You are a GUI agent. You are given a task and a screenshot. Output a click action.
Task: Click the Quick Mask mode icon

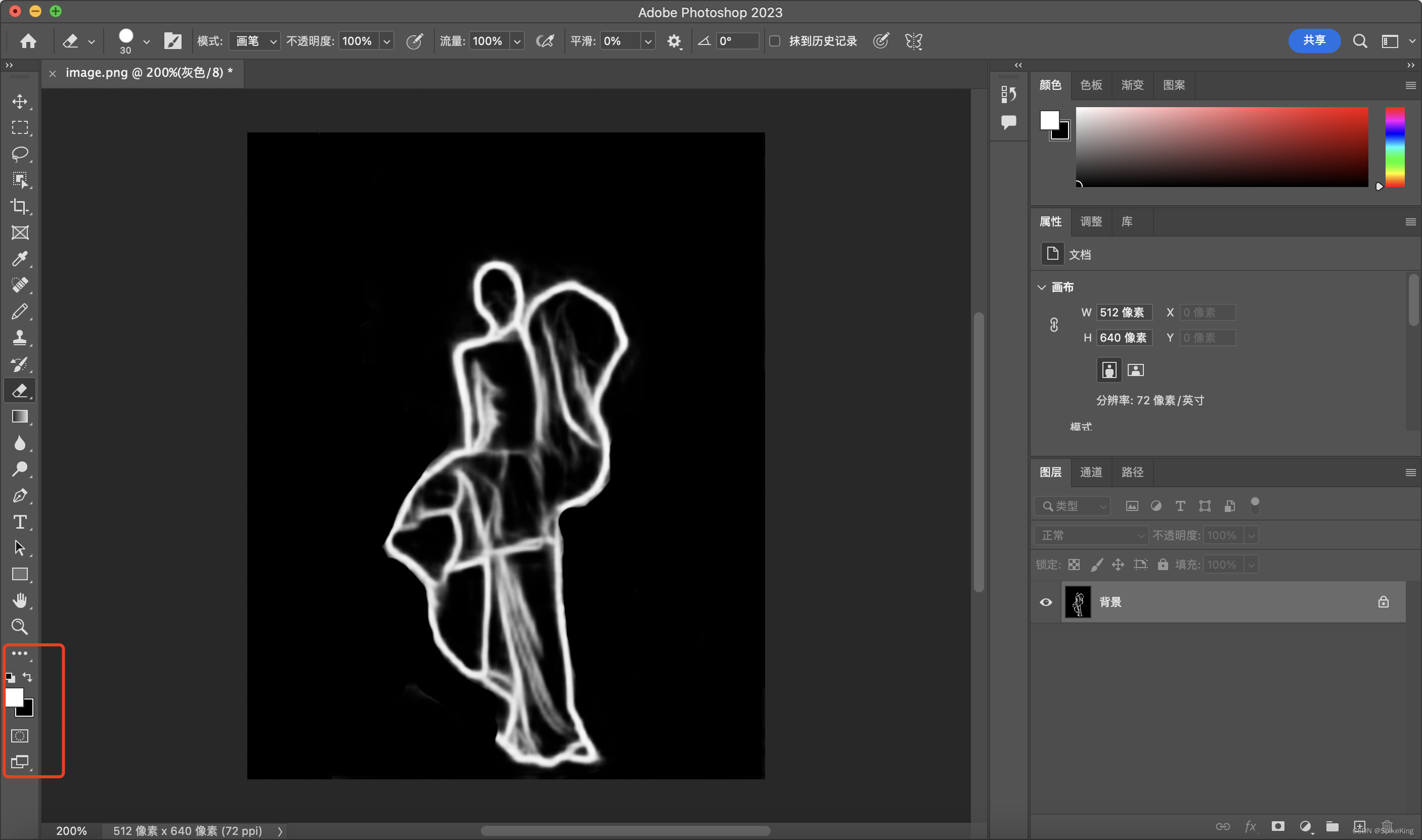click(x=20, y=735)
